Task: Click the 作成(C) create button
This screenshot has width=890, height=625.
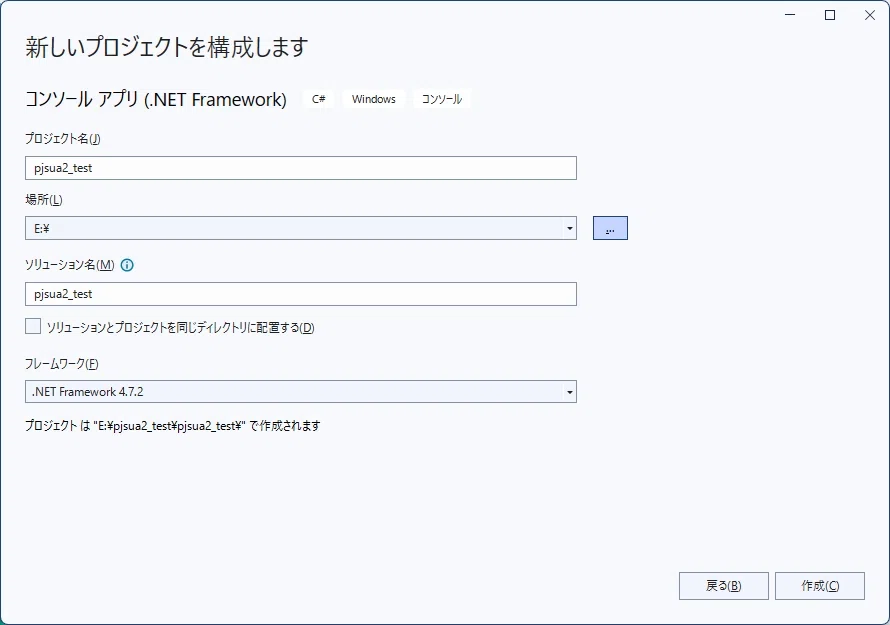Action: coord(820,586)
